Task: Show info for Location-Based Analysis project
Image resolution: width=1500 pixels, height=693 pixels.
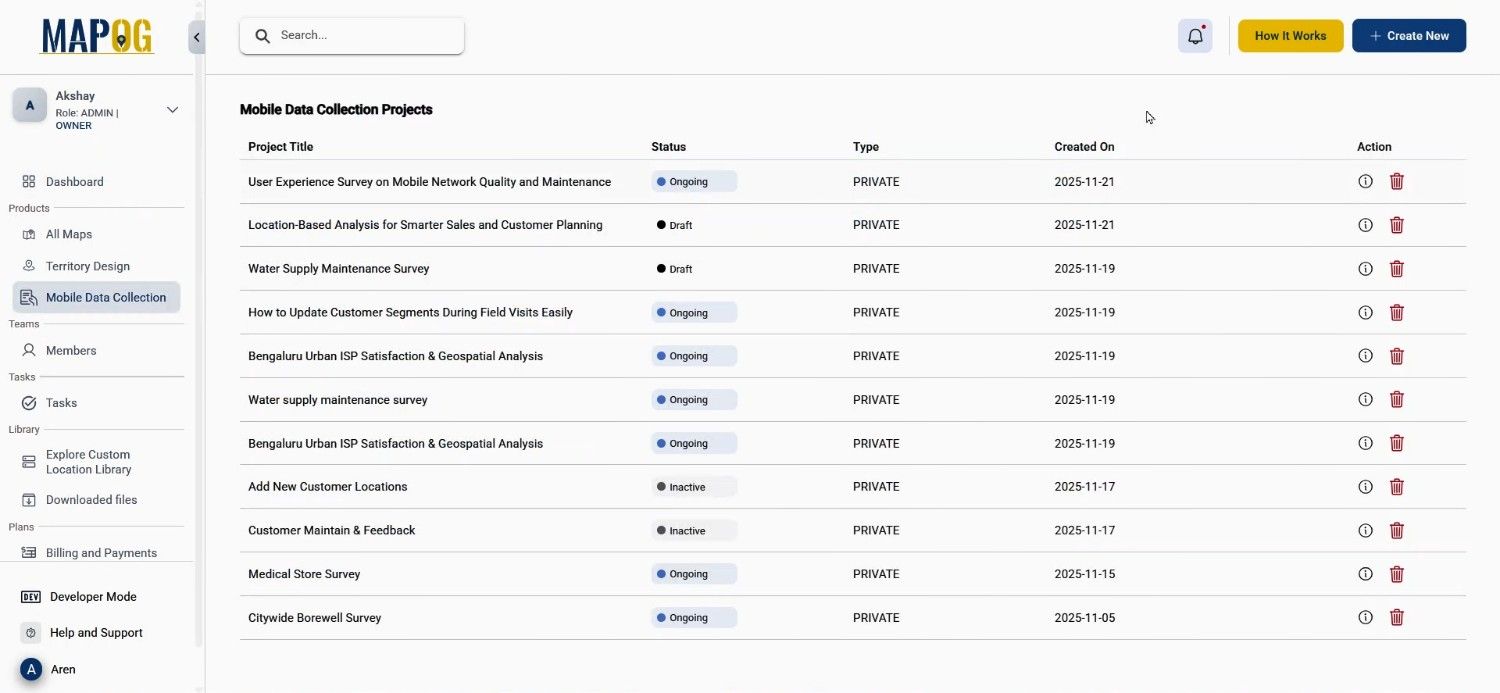Action: point(1365,225)
